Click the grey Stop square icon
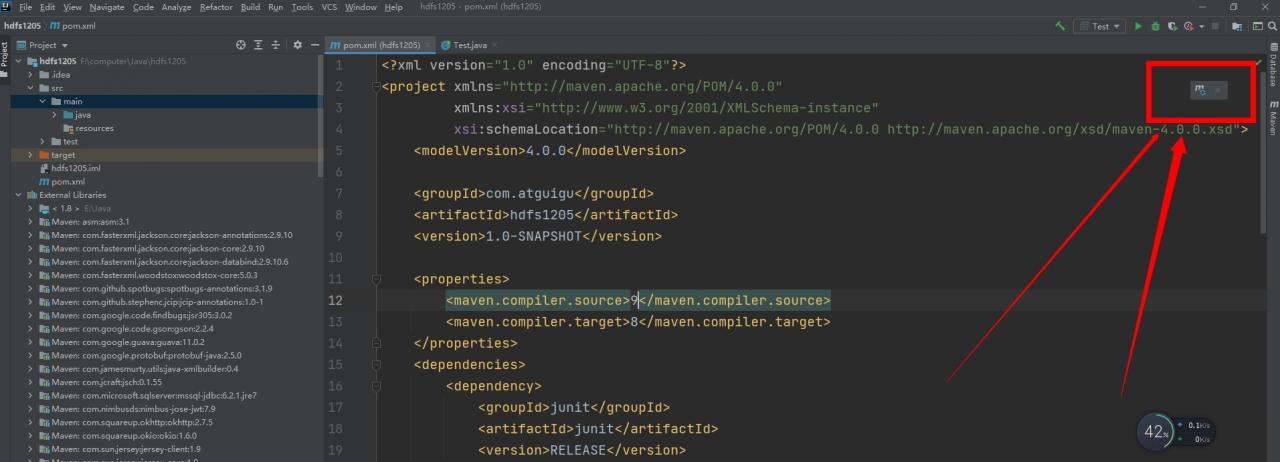 (x=1215, y=26)
